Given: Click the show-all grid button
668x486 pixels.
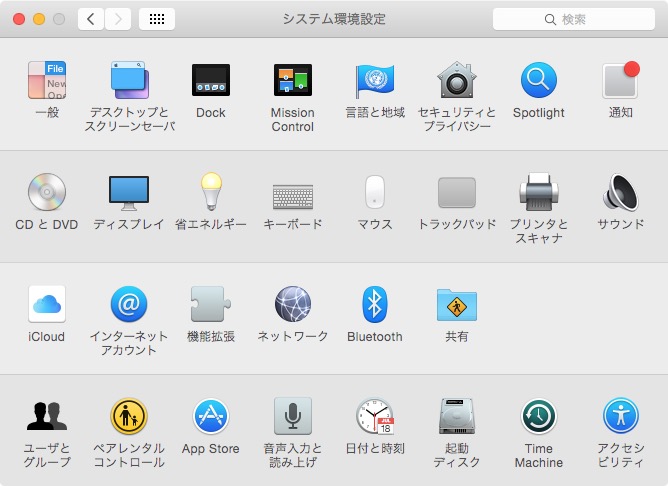Looking at the screenshot, I should tap(157, 19).
